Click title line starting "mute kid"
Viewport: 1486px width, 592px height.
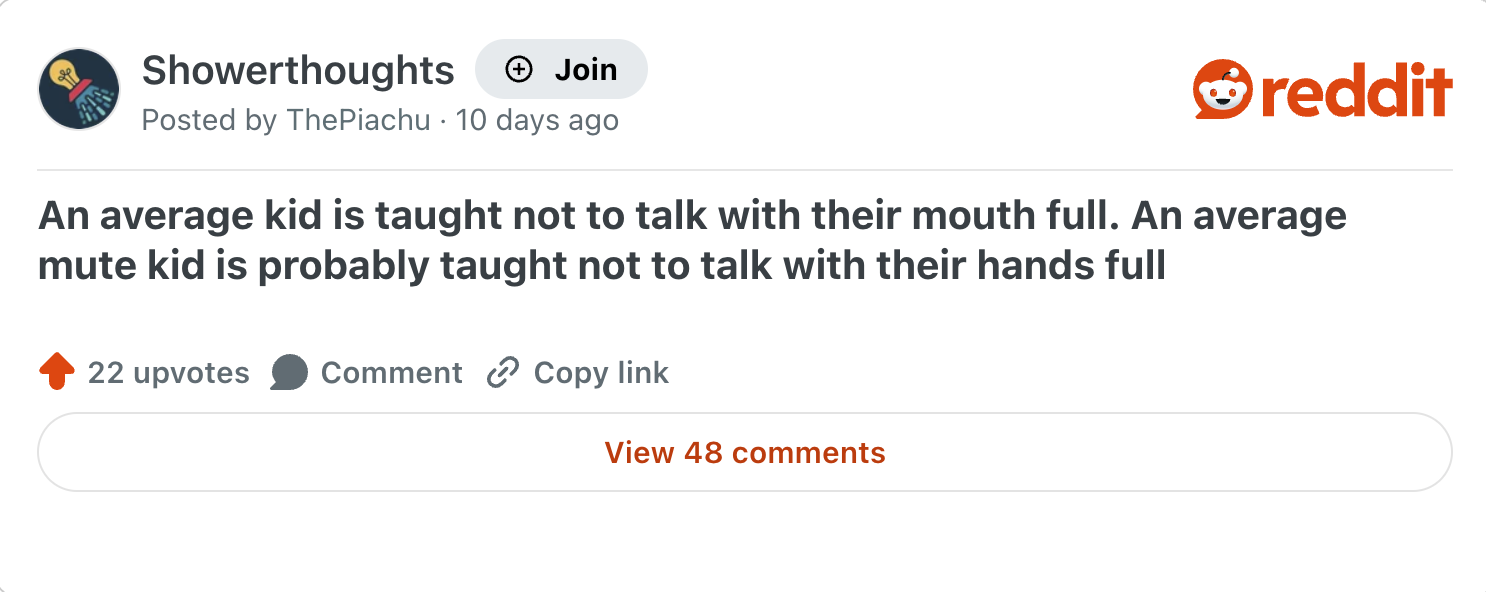click(x=601, y=267)
